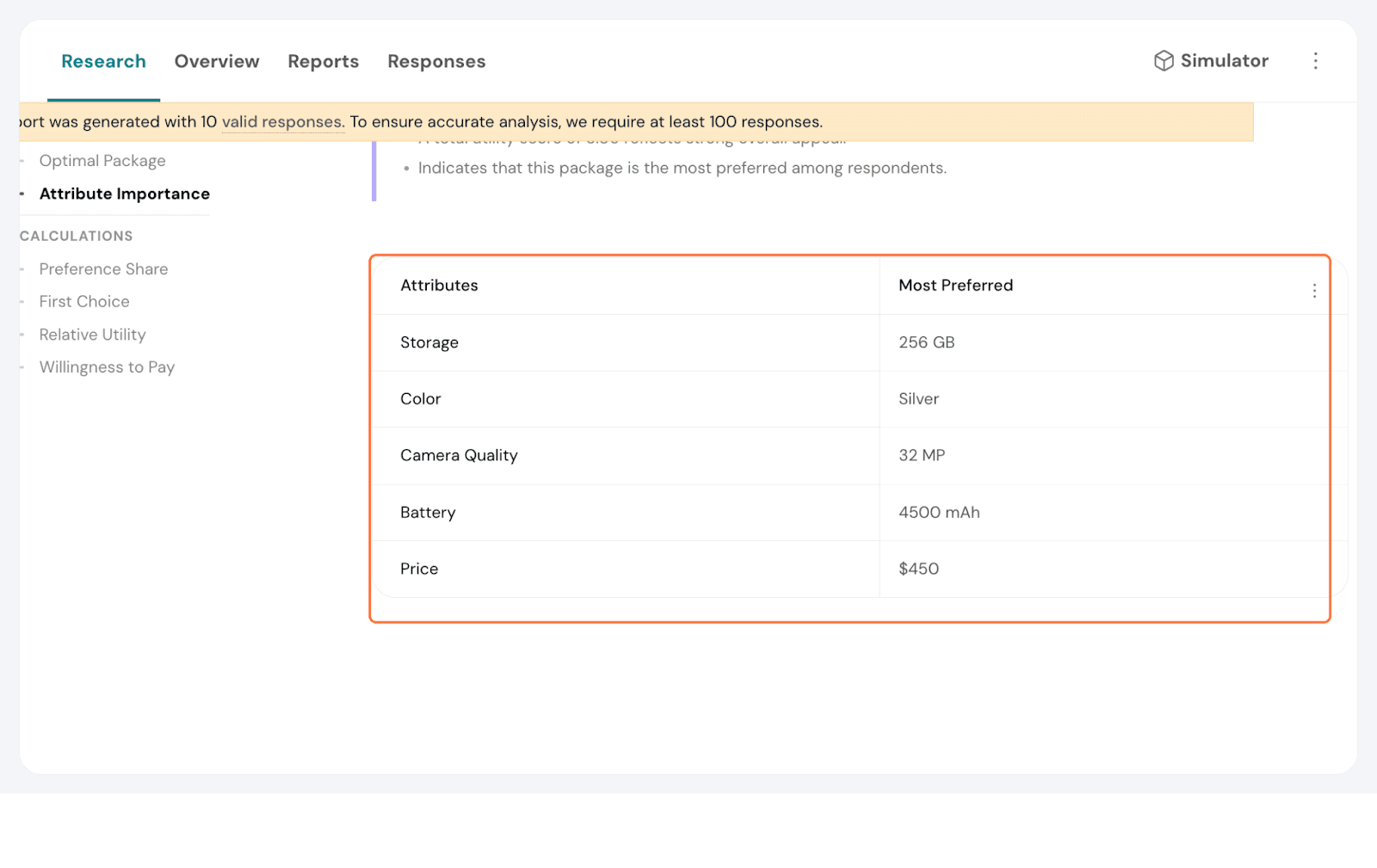Open the Reports tab
Screen dimensions: 1377x868
click(323, 62)
